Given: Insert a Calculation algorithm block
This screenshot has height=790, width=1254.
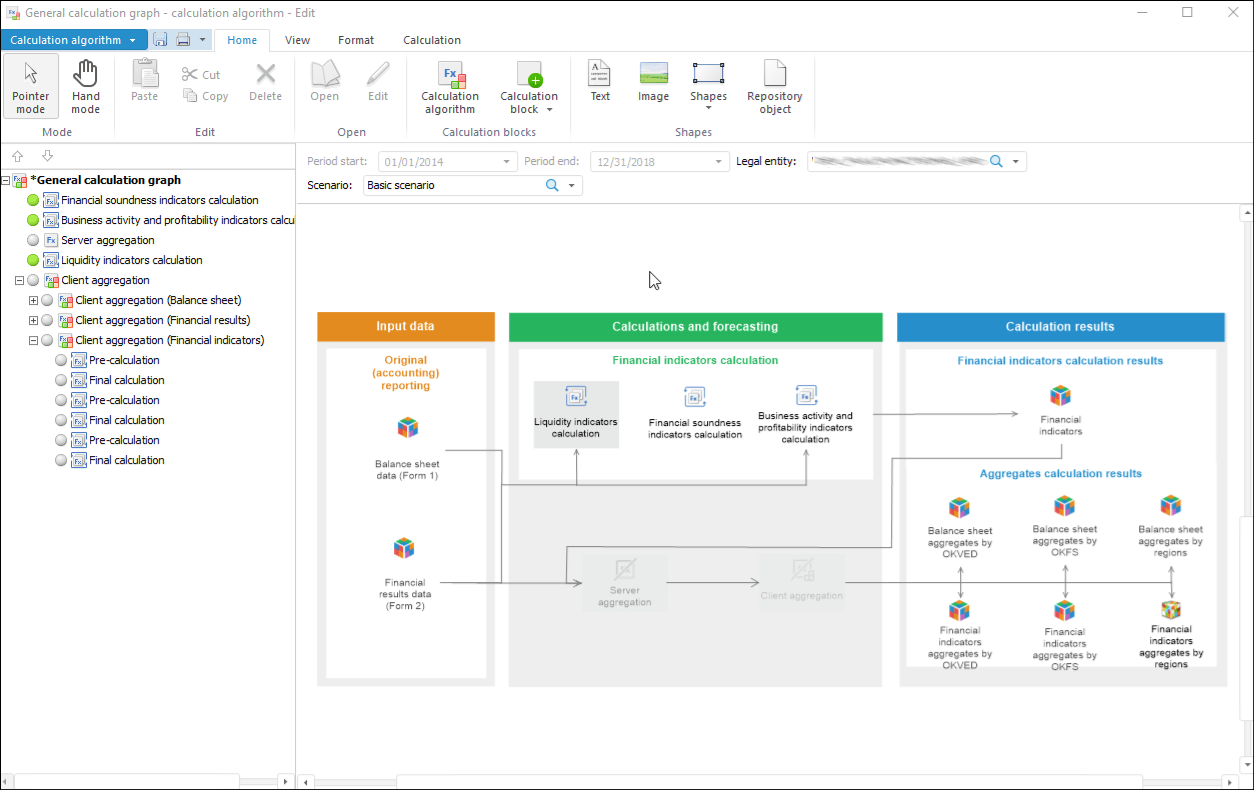Looking at the screenshot, I should coord(450,87).
